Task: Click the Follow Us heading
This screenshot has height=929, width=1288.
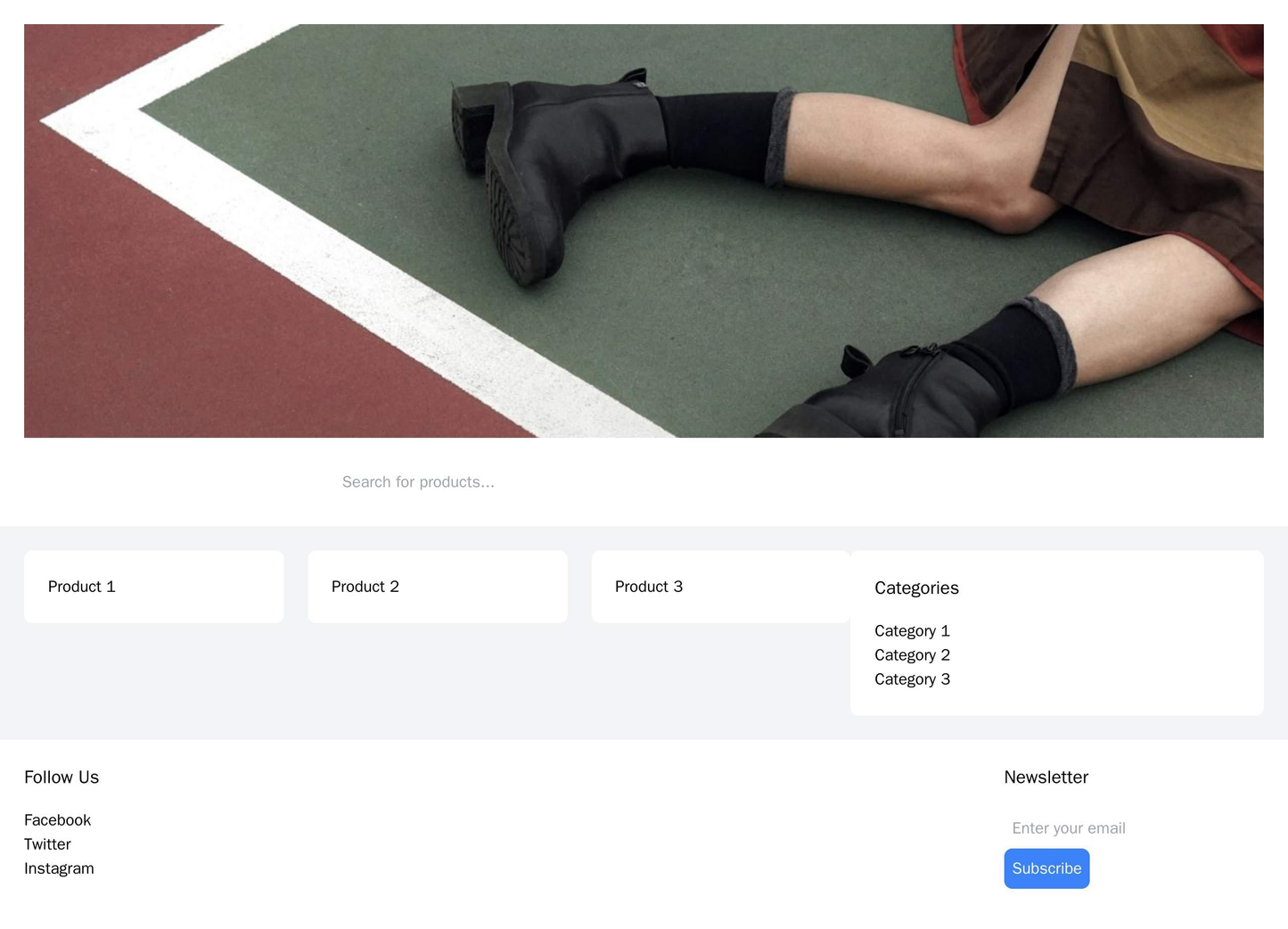Action: 62,777
